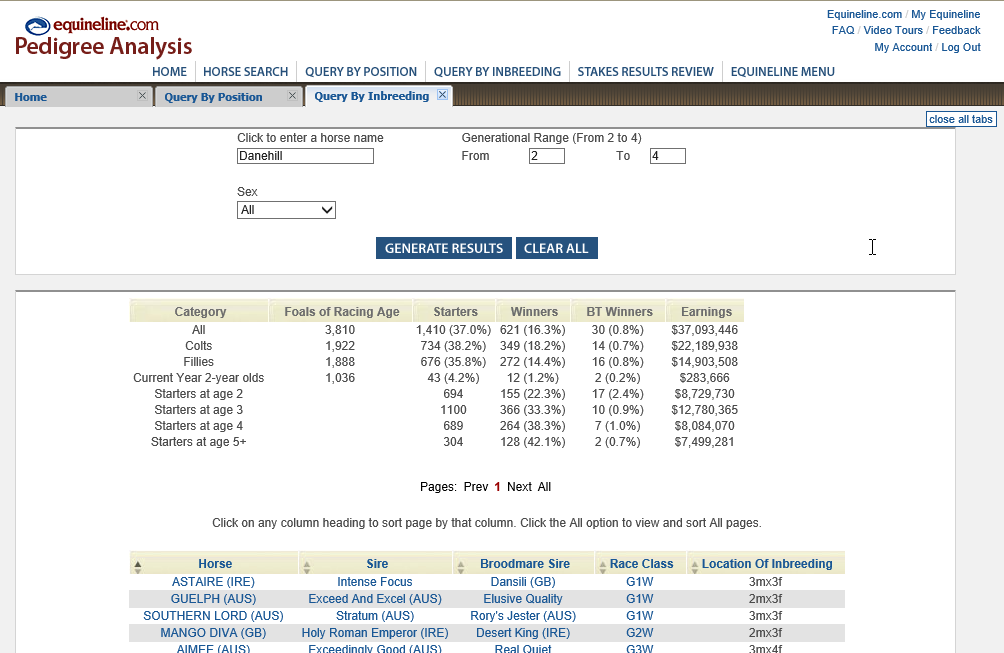The height and width of the screenshot is (653, 1004).
Task: Click the generational range From field
Action: [546, 156]
